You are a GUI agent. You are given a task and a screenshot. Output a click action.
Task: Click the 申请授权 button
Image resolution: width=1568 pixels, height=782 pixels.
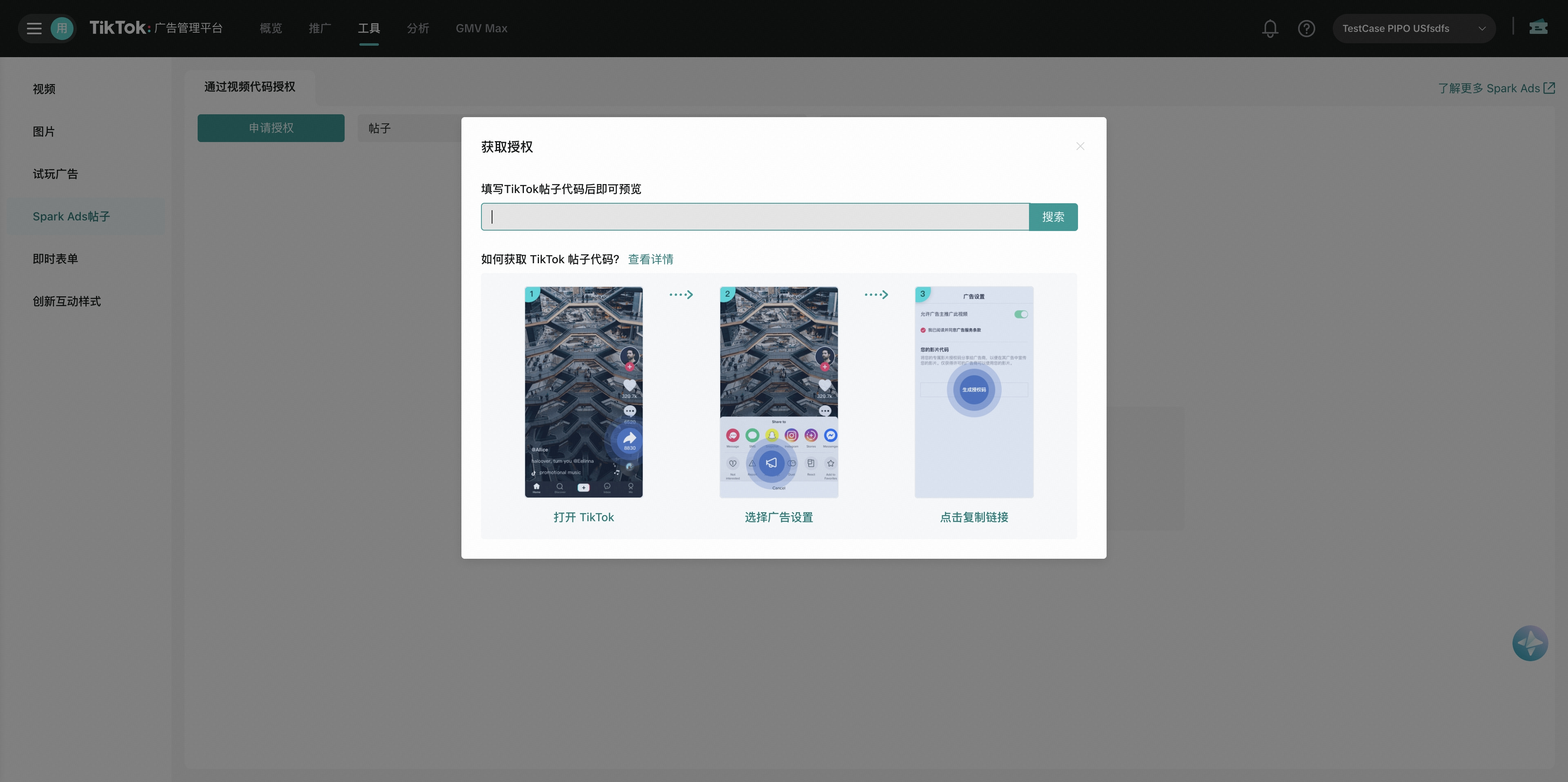pyautogui.click(x=271, y=129)
